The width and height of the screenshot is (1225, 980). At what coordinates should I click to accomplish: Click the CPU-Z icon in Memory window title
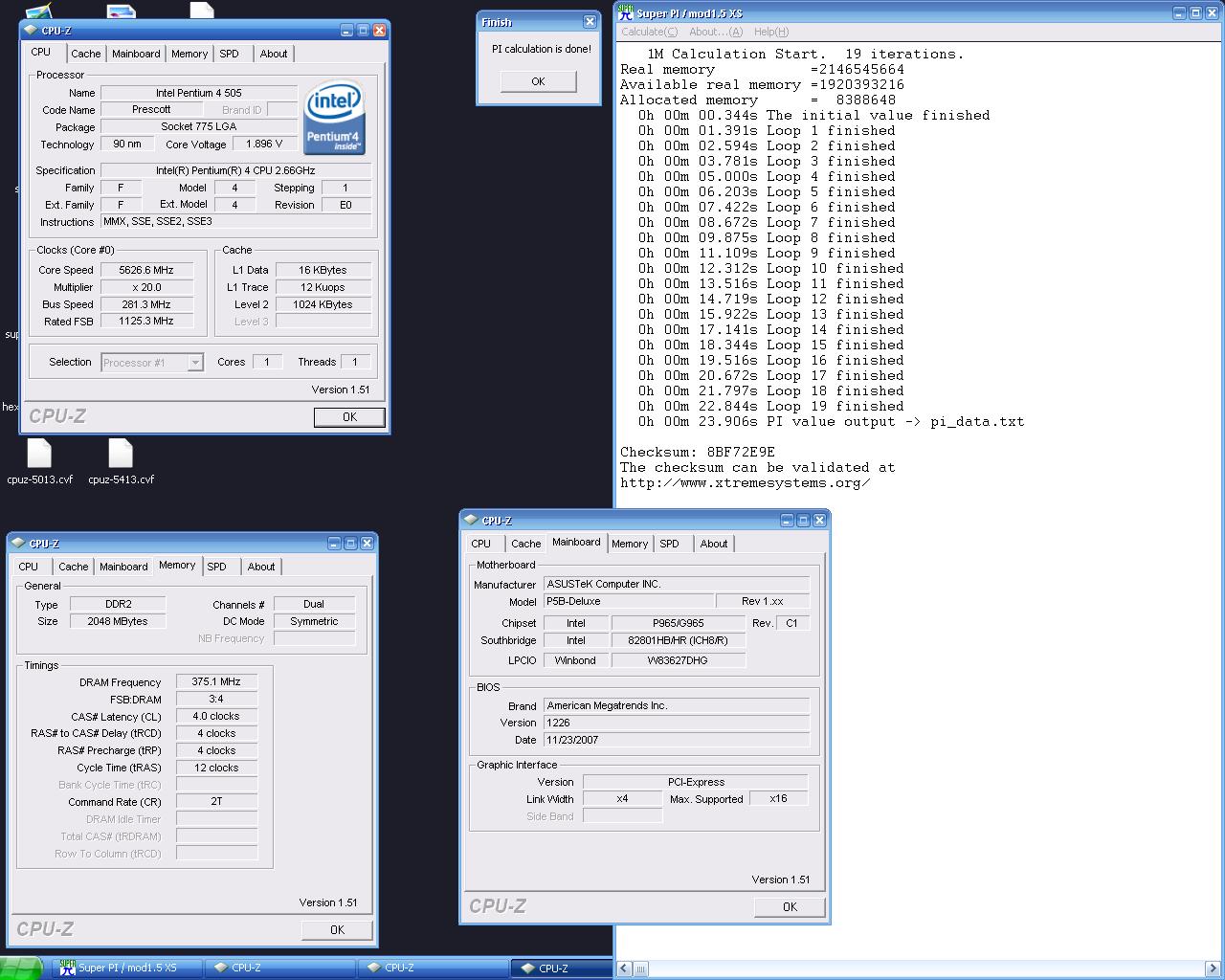pyautogui.click(x=18, y=544)
